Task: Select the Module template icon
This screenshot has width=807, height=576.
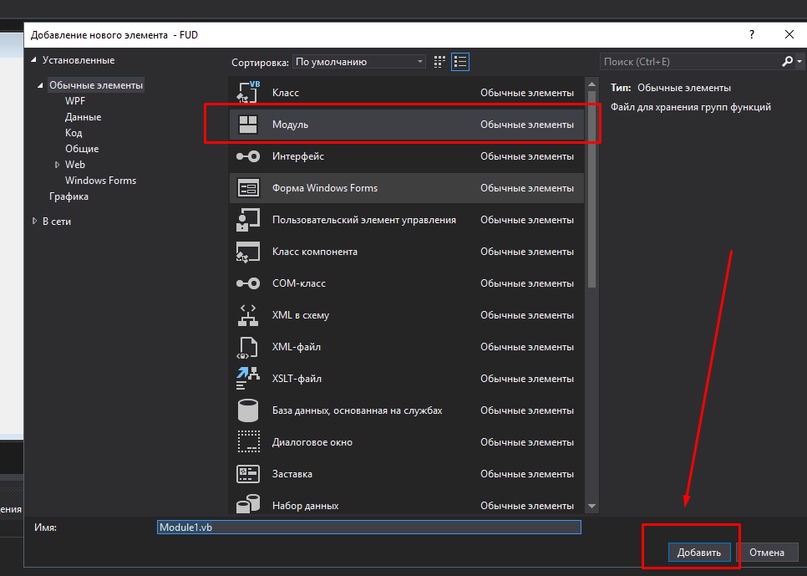Action: (247, 125)
